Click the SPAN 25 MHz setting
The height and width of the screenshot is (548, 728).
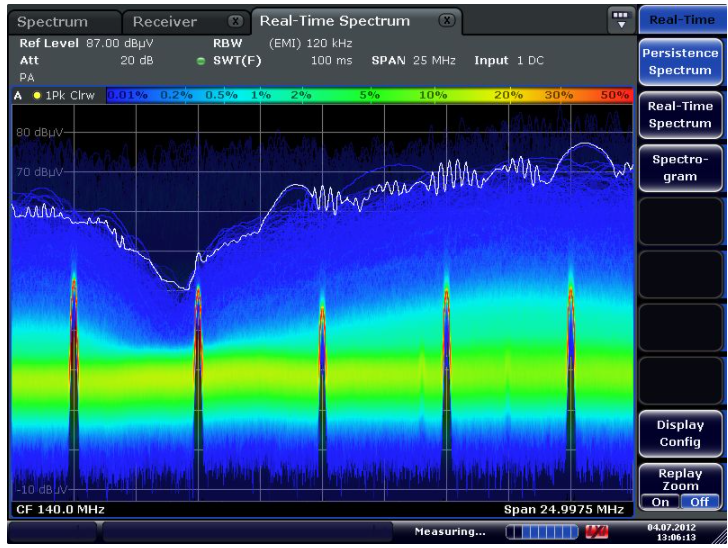pos(413,60)
